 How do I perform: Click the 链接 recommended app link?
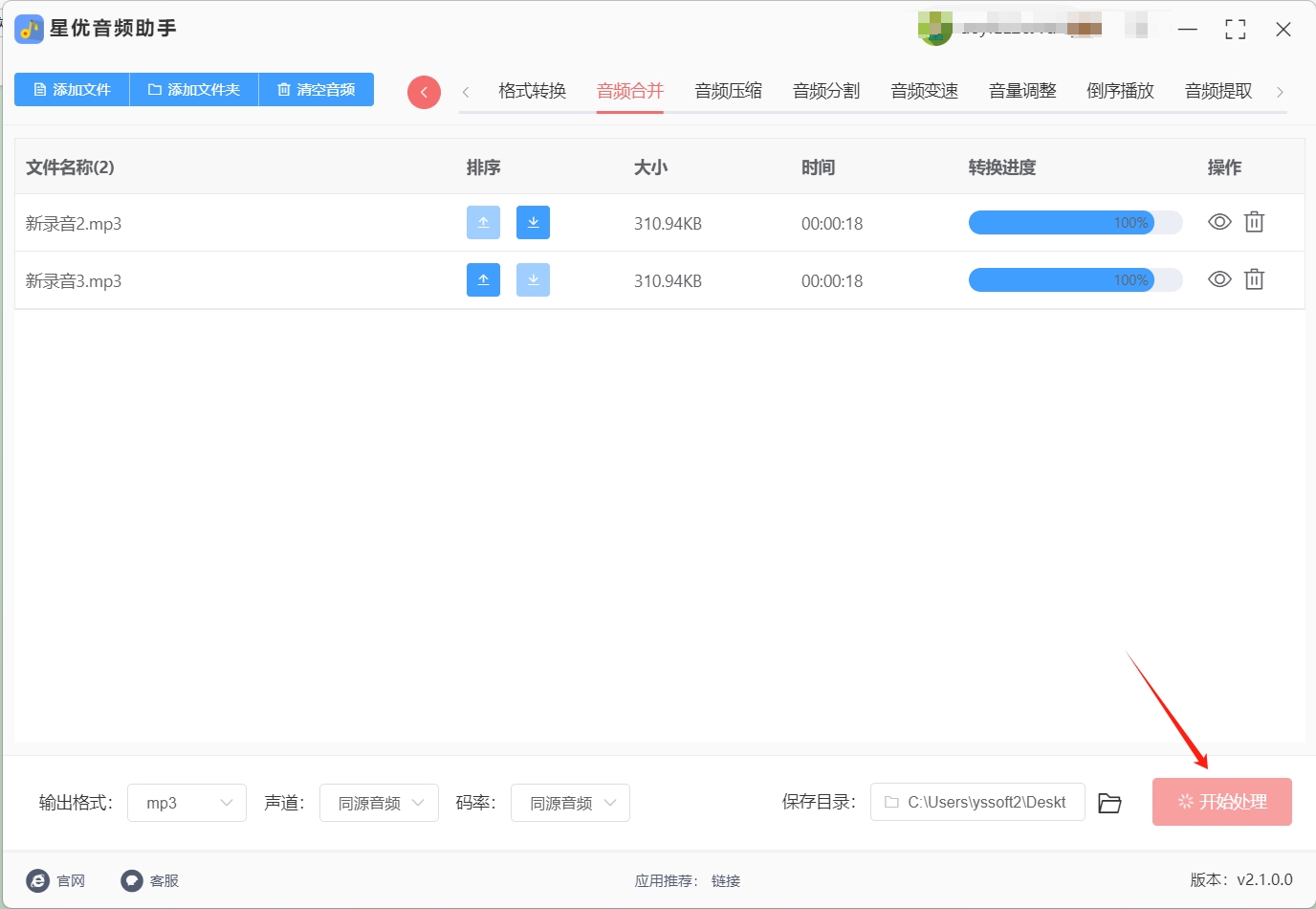(x=726, y=880)
